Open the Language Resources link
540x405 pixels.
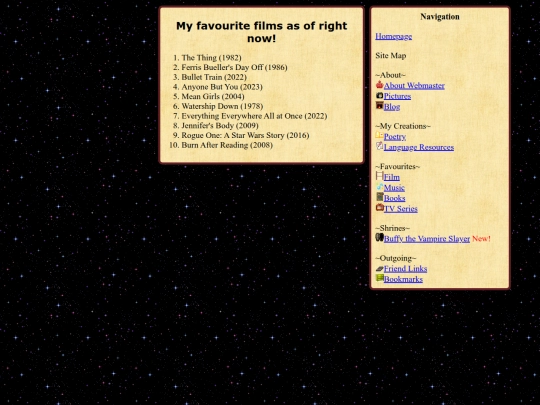419,147
